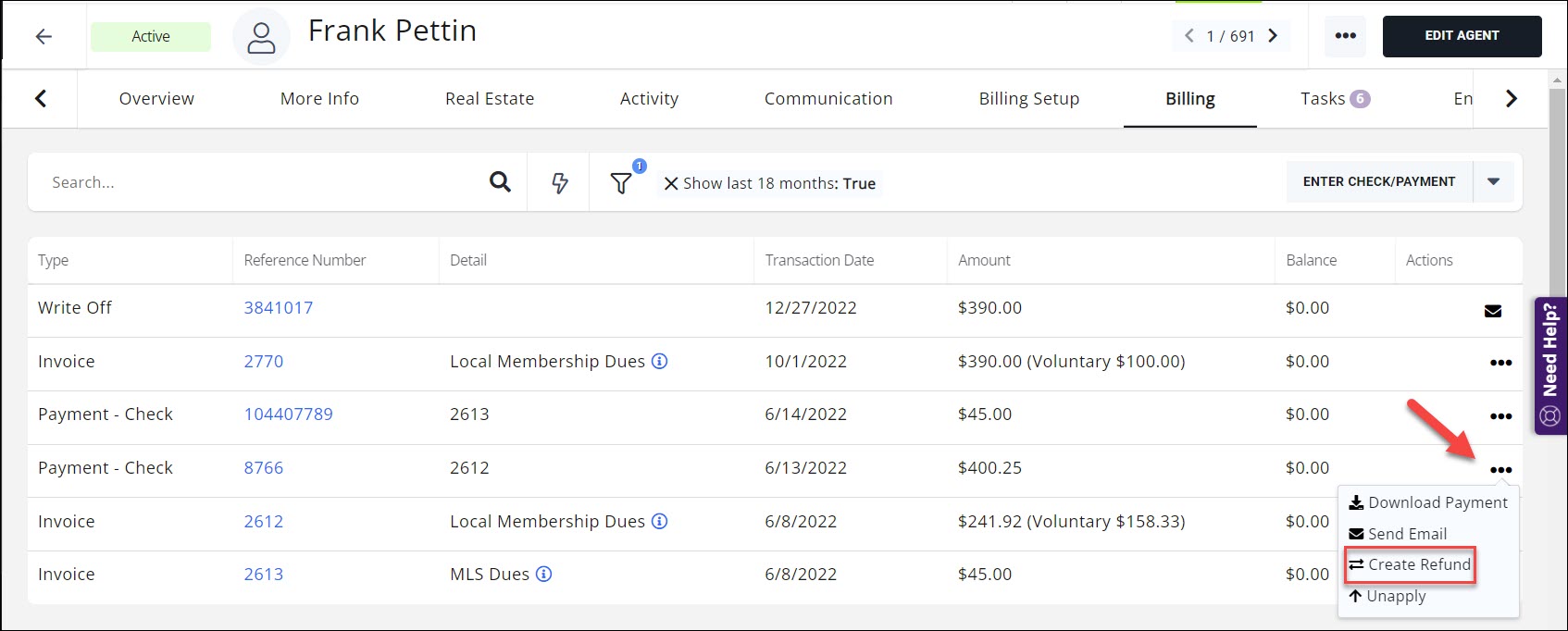Click info icon next to MLS Dues
Image resolution: width=1568 pixels, height=631 pixels.
point(544,575)
